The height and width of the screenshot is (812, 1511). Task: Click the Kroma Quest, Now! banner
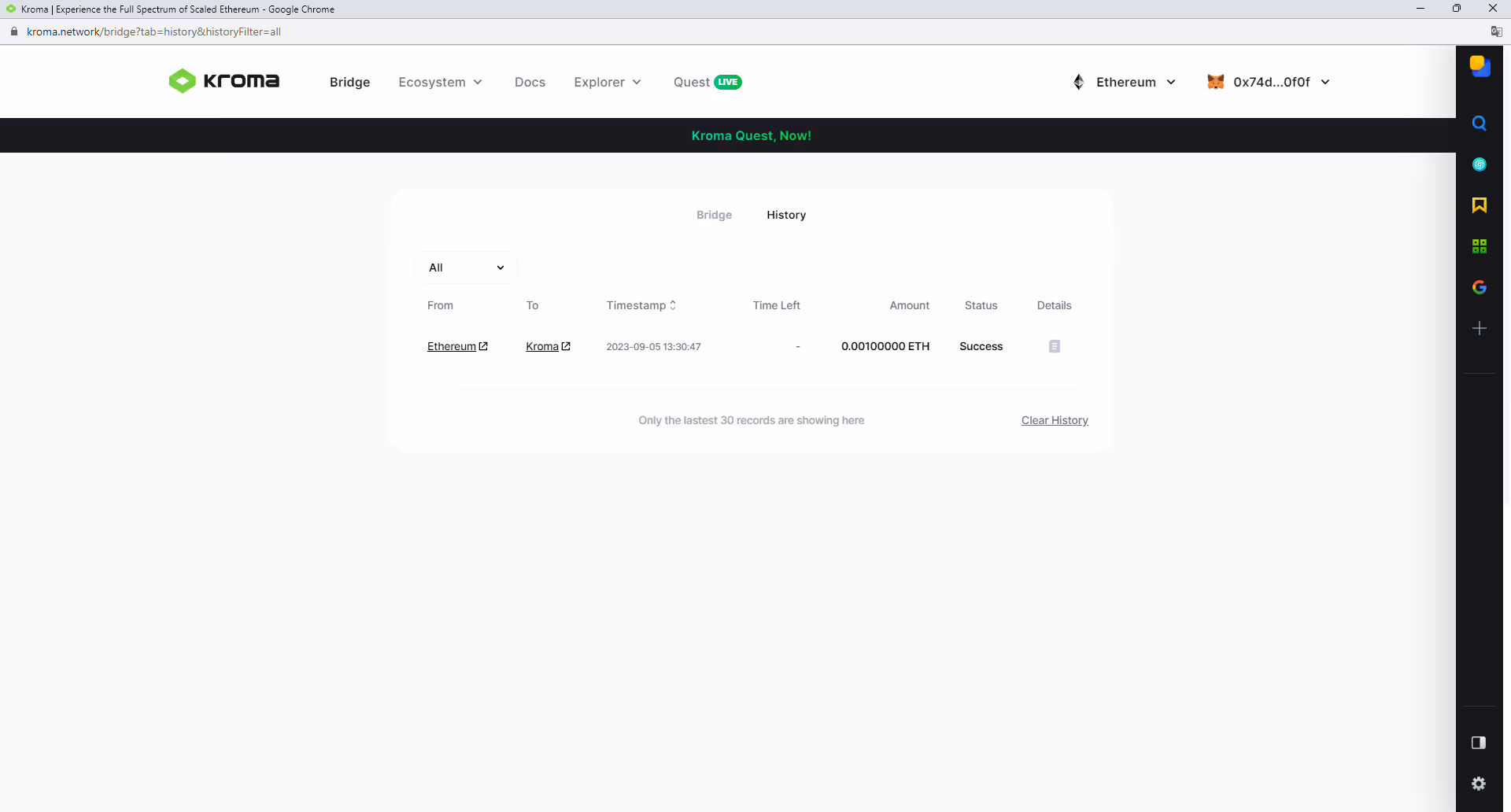751,135
